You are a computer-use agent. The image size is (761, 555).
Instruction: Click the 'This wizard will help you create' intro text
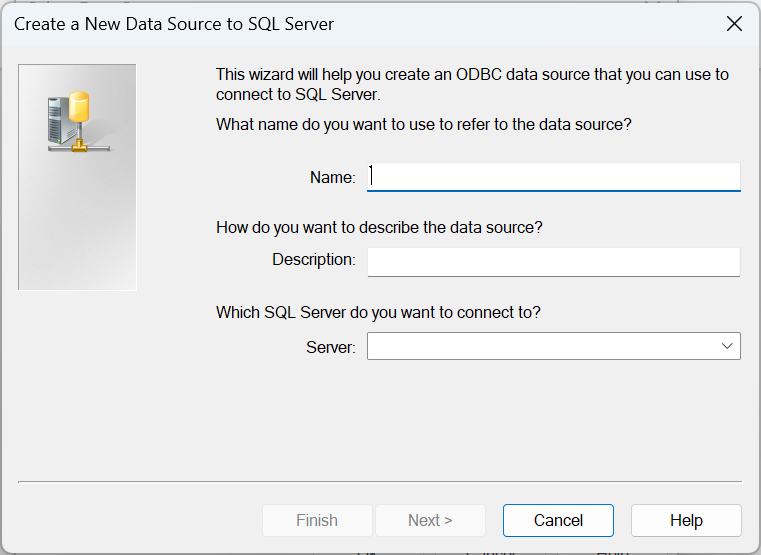(x=472, y=84)
